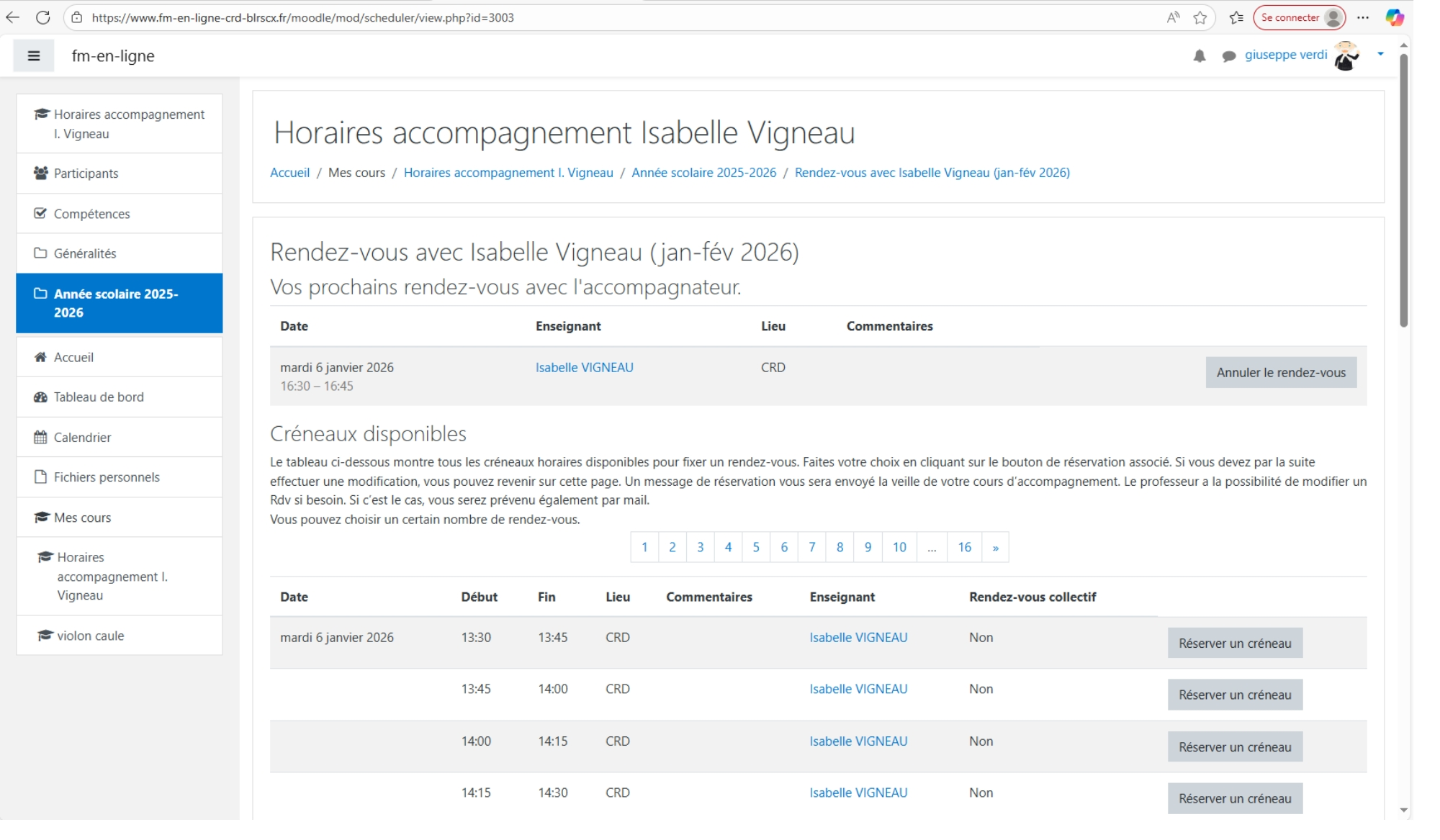Open the notifications bell icon
Screen dimensions: 1440x840
(1199, 56)
